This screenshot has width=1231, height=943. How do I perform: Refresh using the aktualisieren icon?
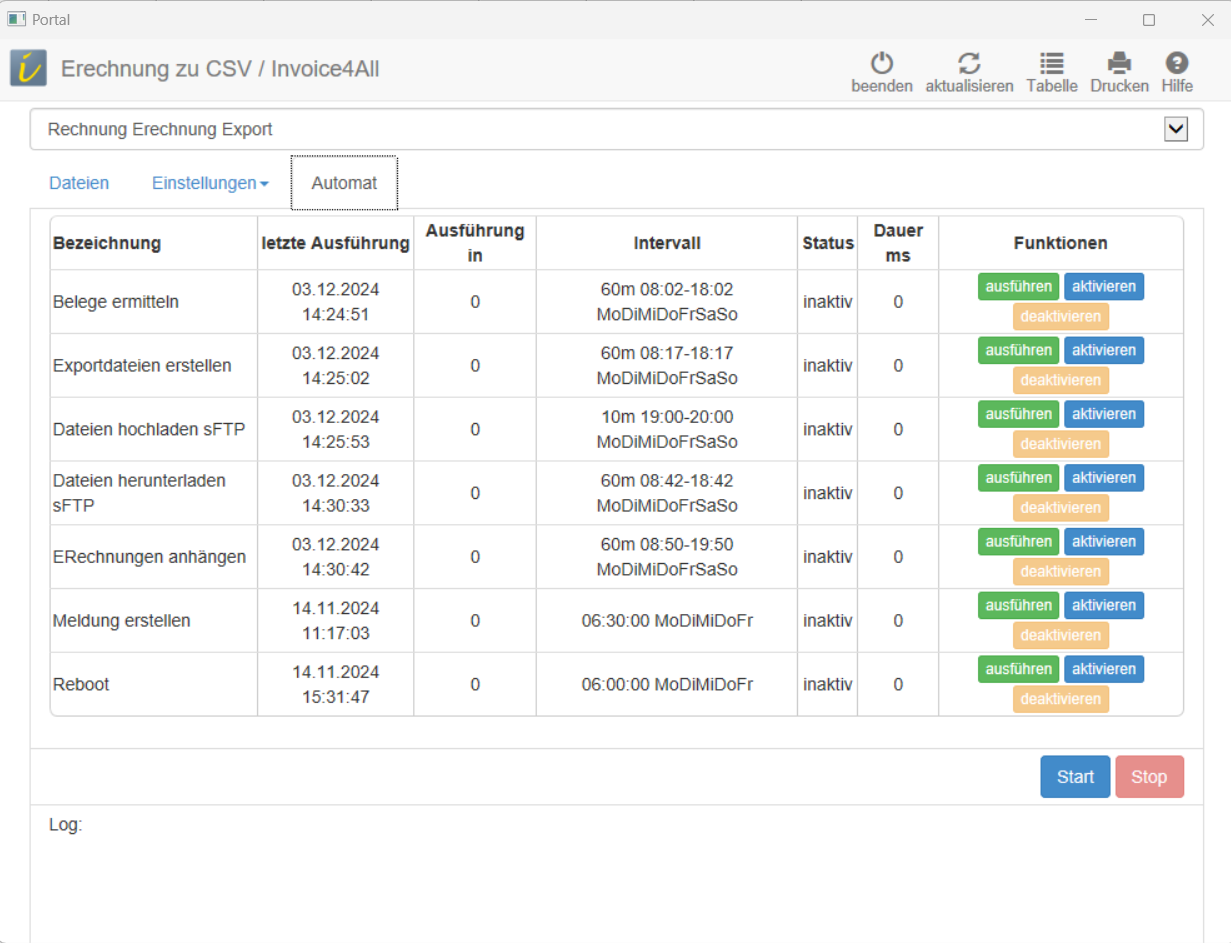(968, 64)
